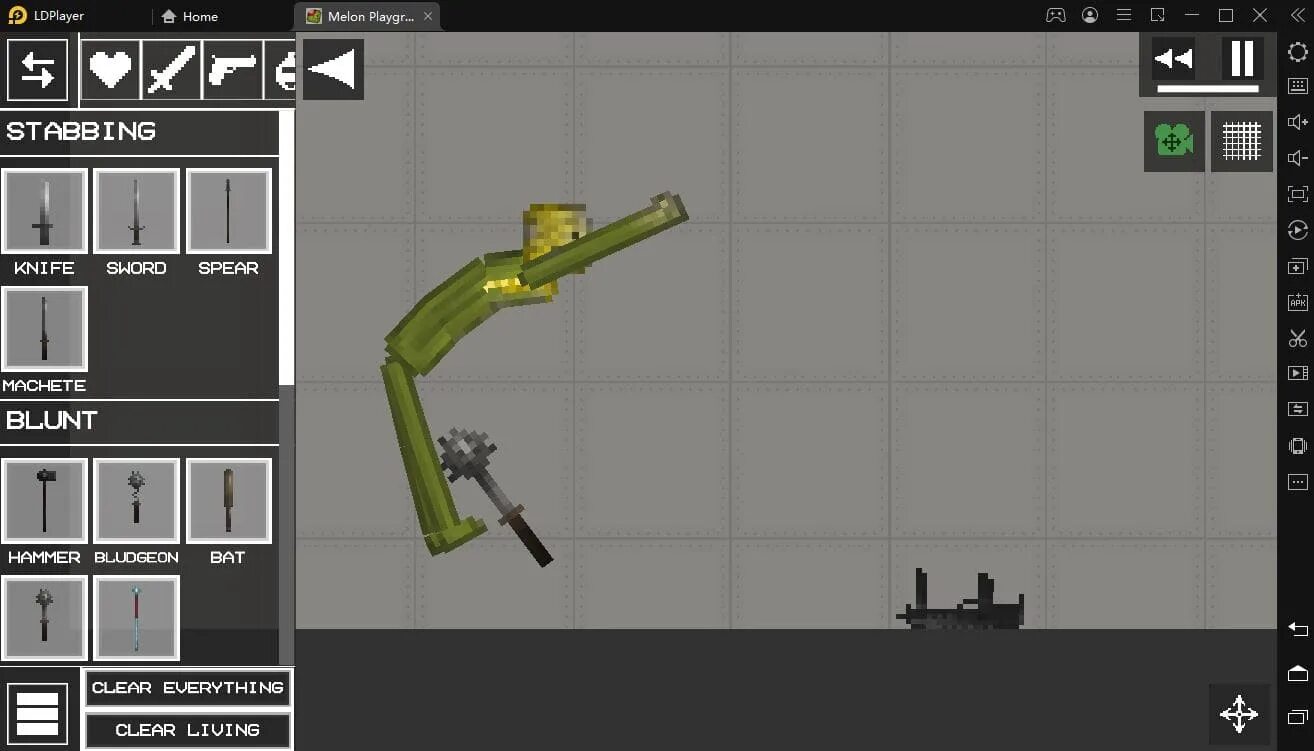Viewport: 1314px width, 751px height.
Task: Increase volume in LDPlayer sidebar
Action: 1297,122
